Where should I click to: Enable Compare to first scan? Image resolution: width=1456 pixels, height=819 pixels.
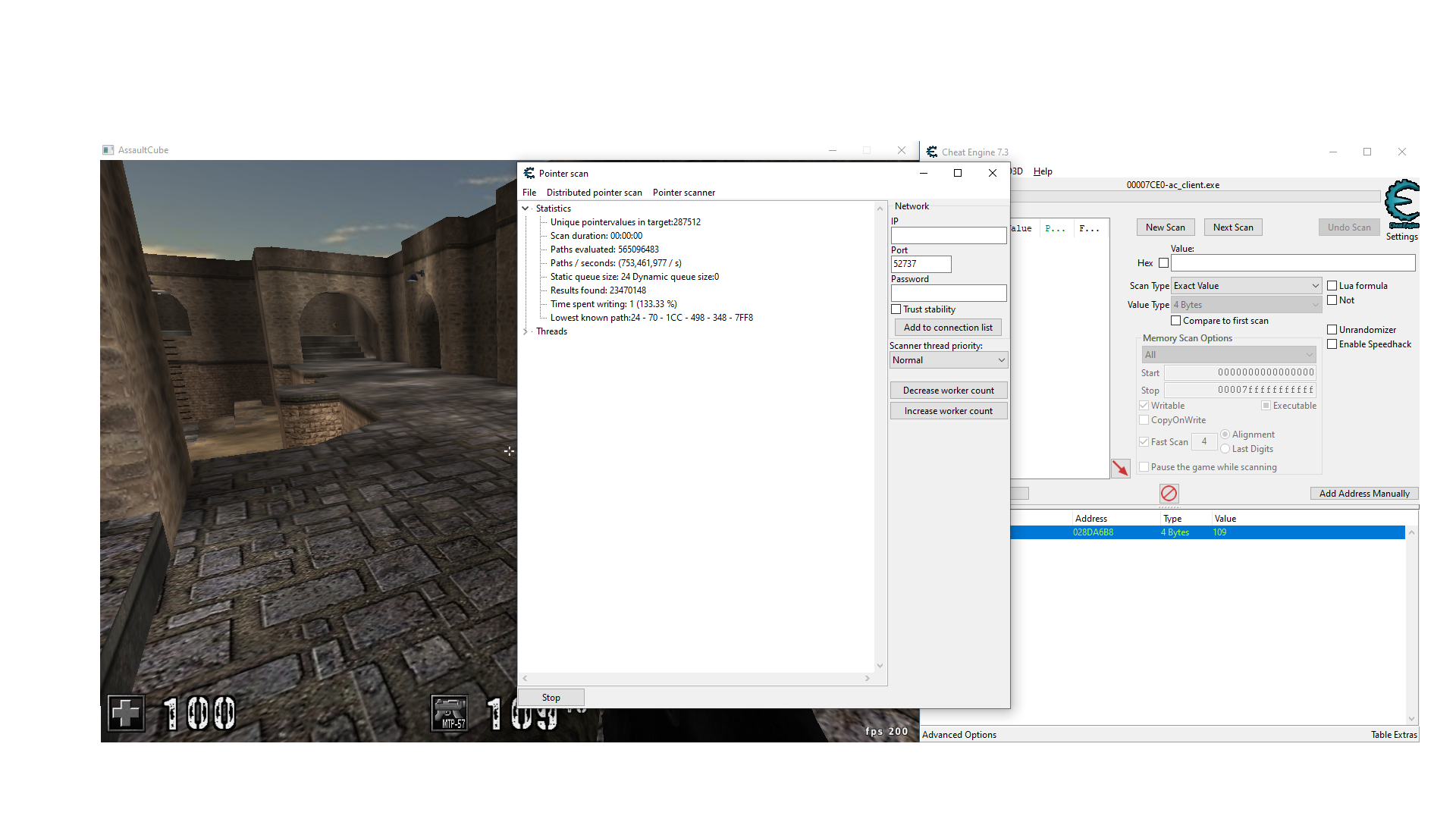(1175, 321)
